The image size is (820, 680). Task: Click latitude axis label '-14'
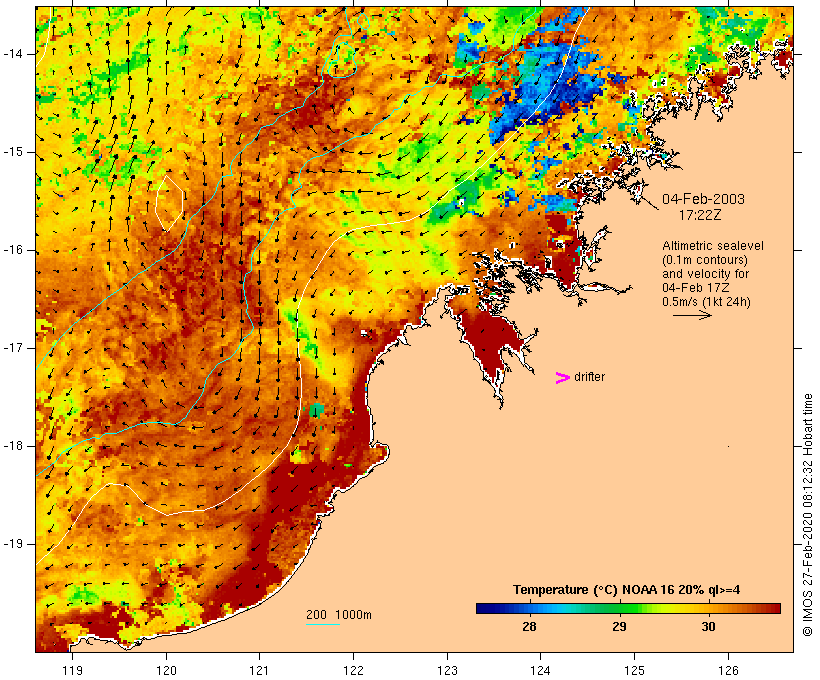point(12,54)
